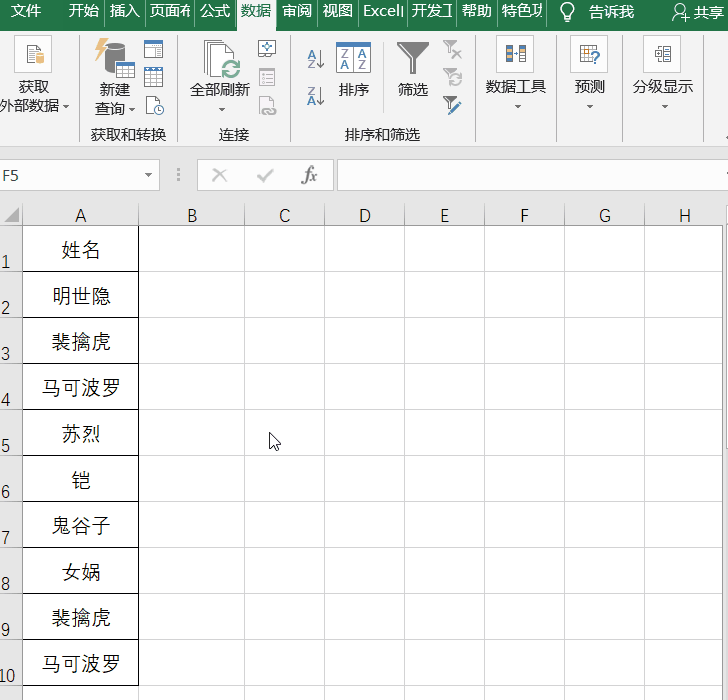Screen dimensions: 728x700
Task: Click the Connections icon in 连接 group
Action: 267,48
